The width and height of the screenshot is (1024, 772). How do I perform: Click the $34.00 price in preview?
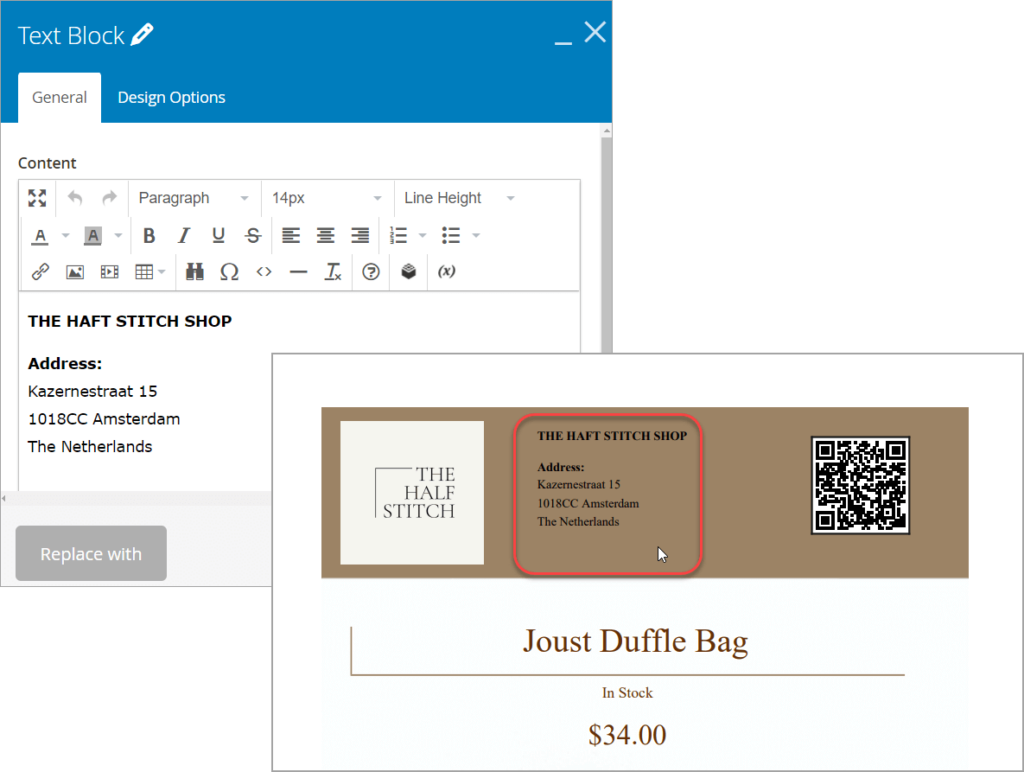coord(627,735)
